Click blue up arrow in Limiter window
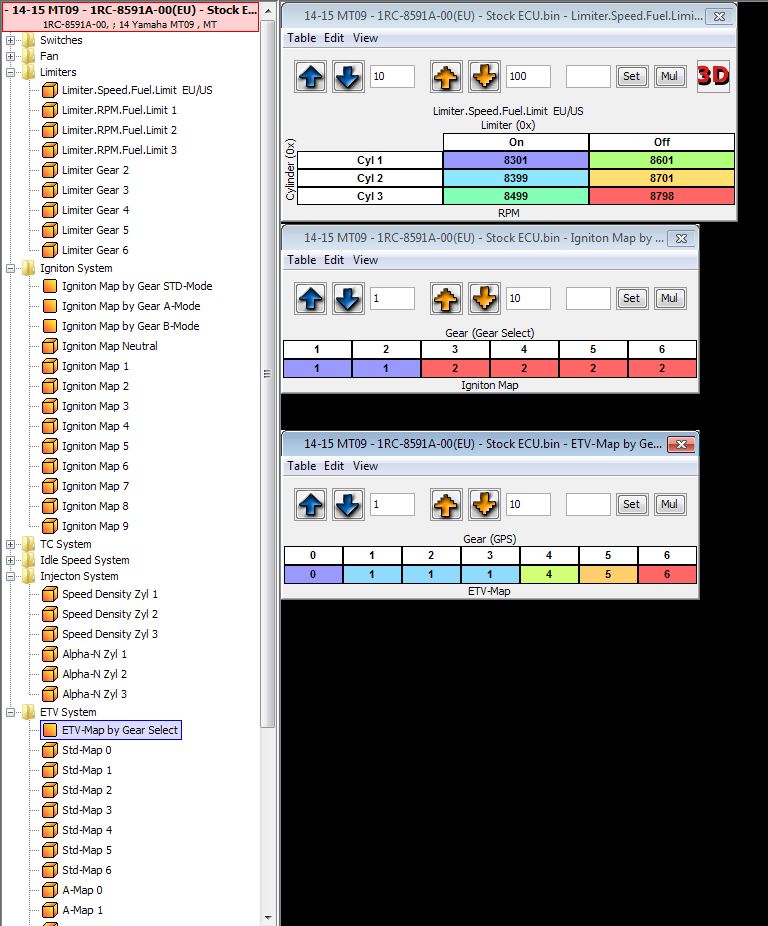768x926 pixels. pos(311,77)
